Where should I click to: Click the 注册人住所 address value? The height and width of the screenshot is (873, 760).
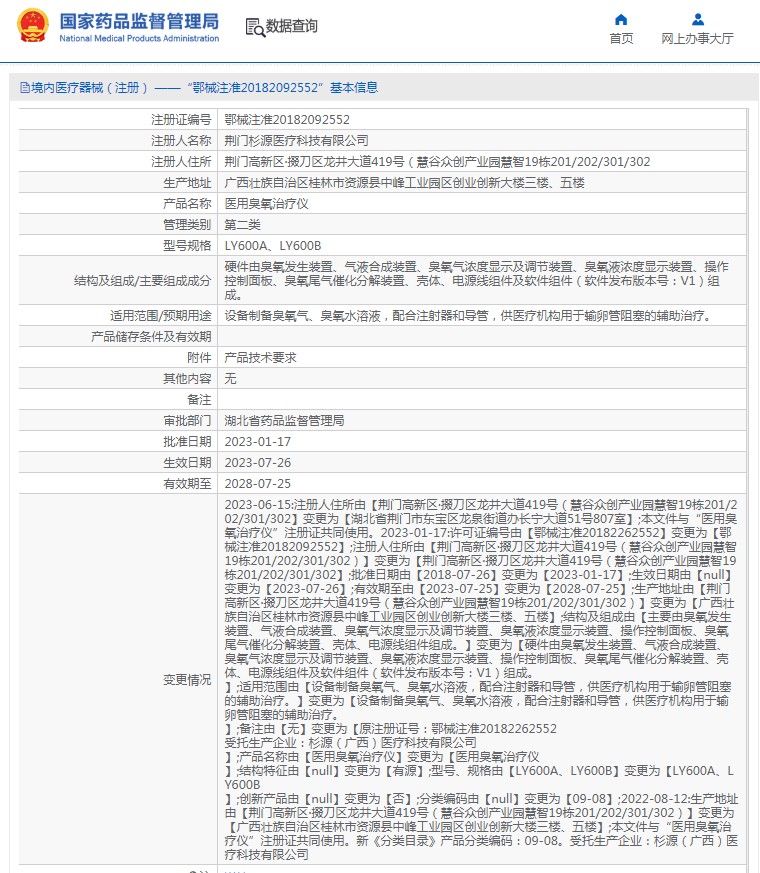[437, 162]
